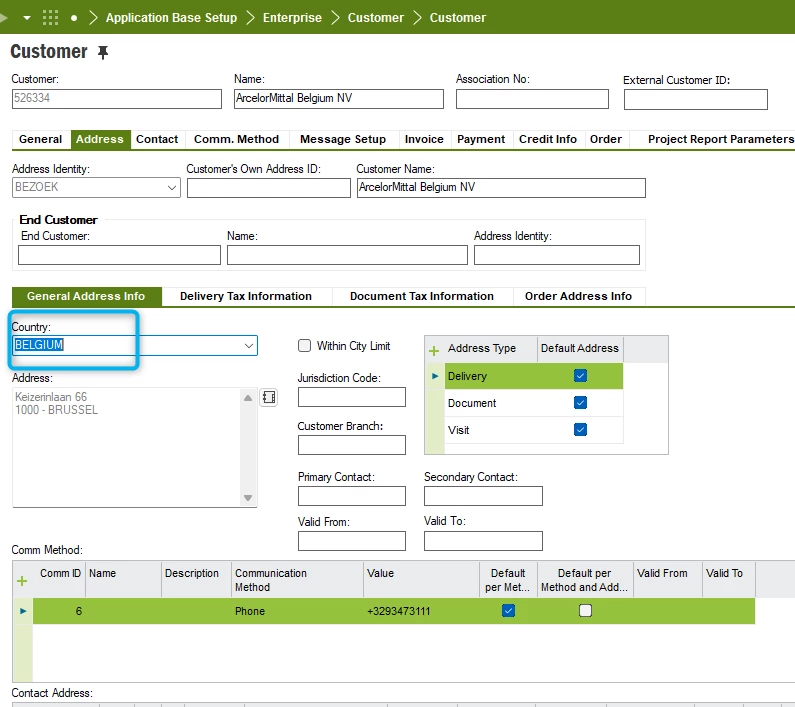Click the Jurisdiction Code field
795x707 pixels.
[x=352, y=397]
